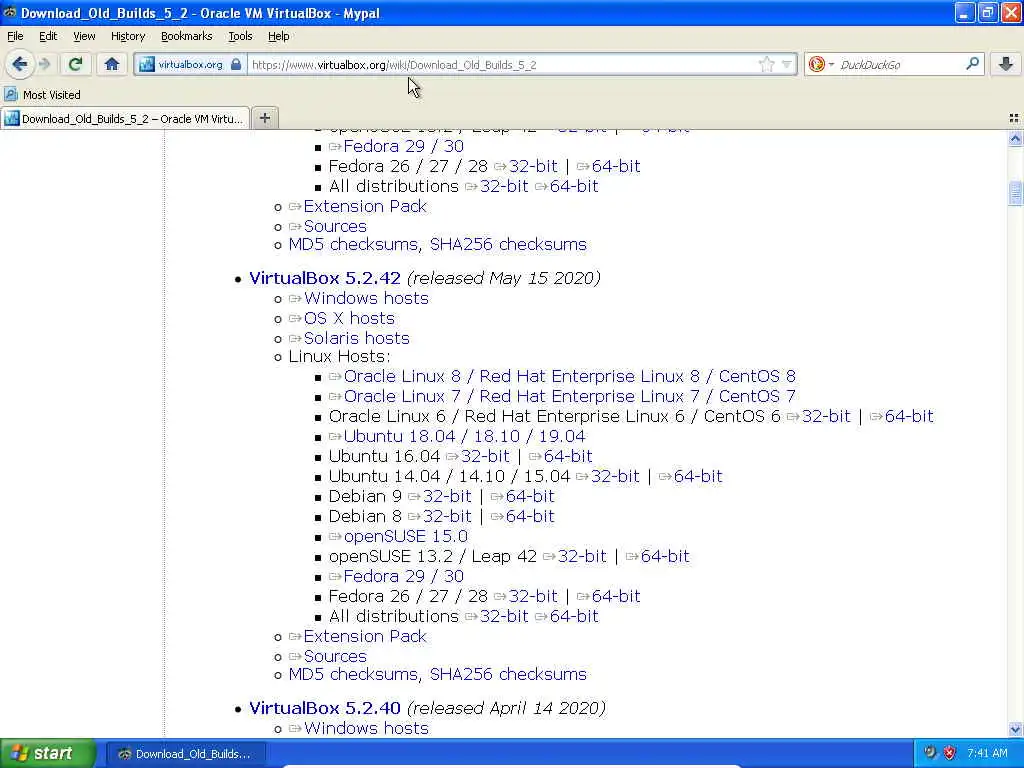Screen dimensions: 1024x768
Task: Open Sources link under 5.2.42
Action: tap(335, 656)
